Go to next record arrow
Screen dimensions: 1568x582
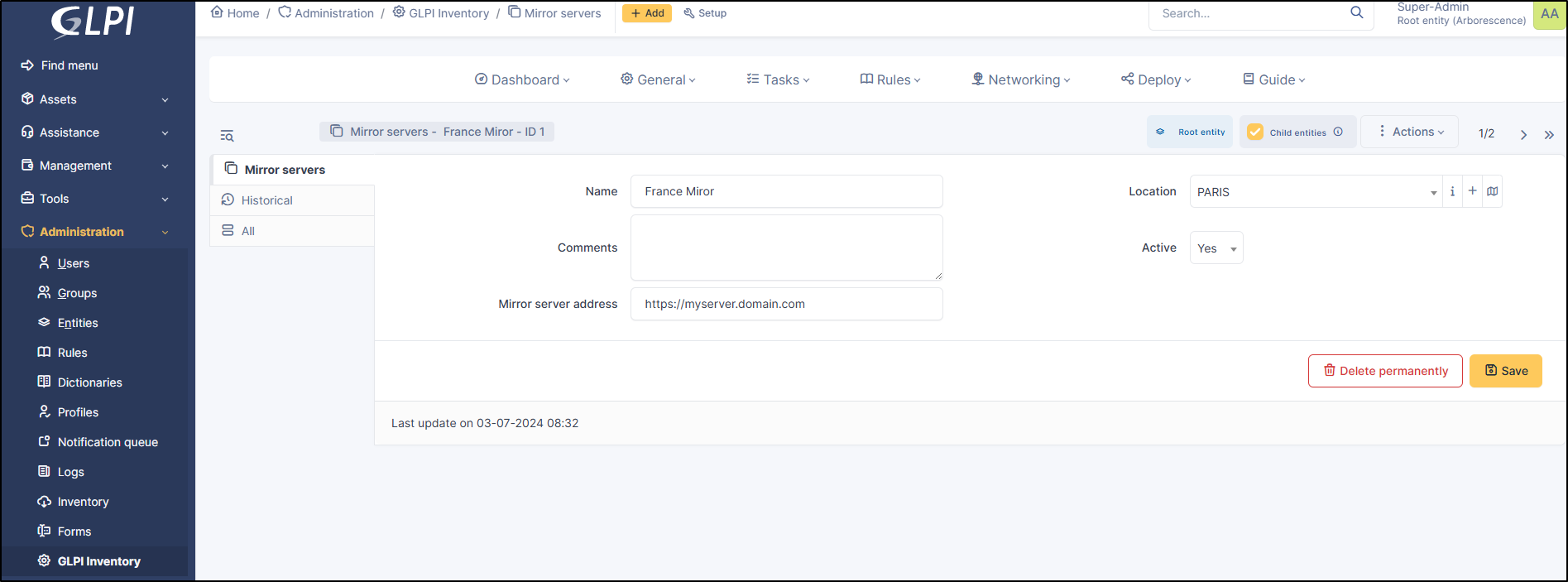(1523, 134)
